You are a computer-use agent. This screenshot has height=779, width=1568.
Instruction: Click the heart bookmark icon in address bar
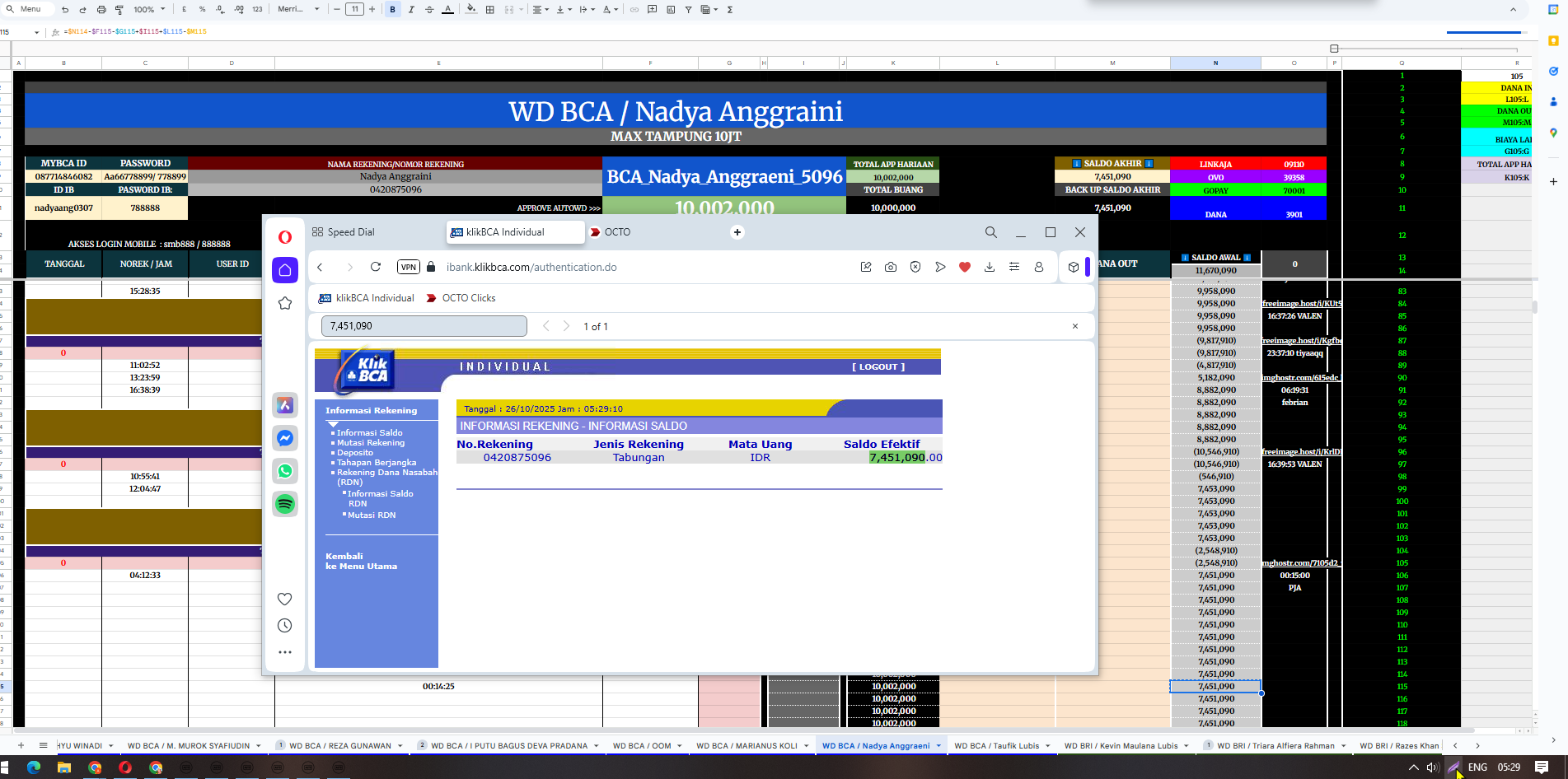(965, 267)
